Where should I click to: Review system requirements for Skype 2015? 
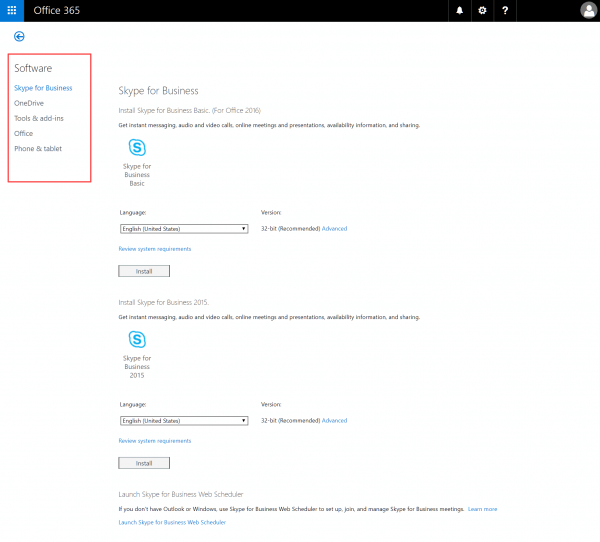click(155, 441)
